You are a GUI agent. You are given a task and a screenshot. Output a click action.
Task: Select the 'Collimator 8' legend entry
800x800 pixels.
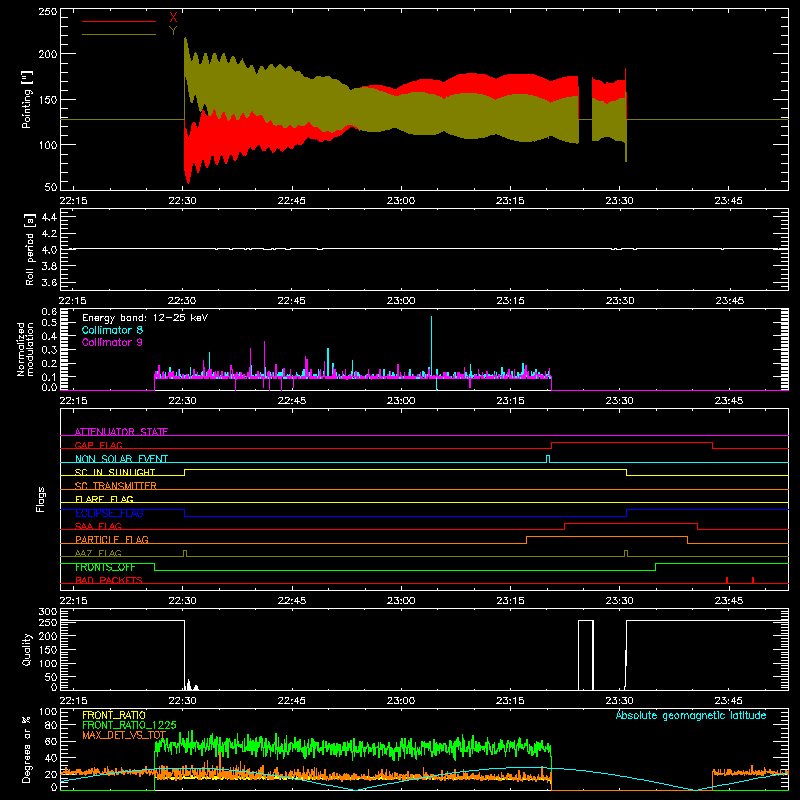click(112, 330)
